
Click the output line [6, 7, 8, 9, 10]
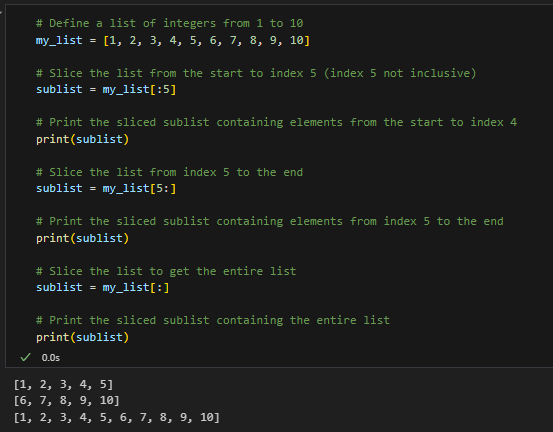(67, 401)
